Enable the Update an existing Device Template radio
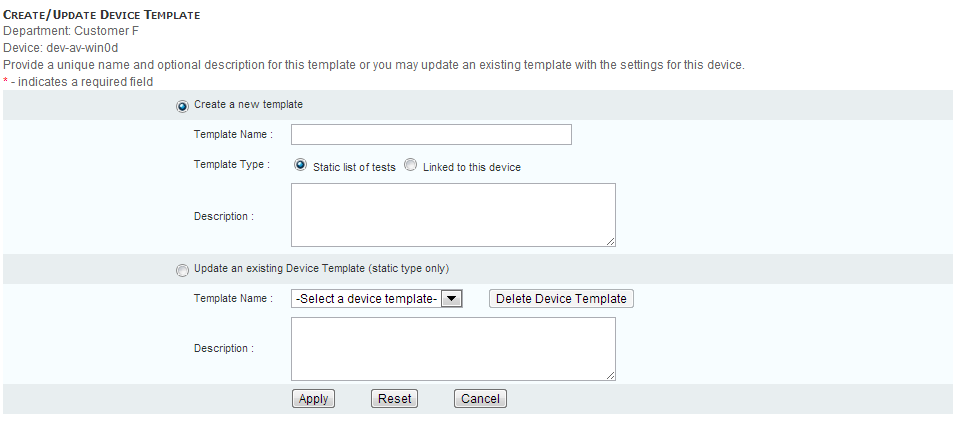This screenshot has width=957, height=424. (x=181, y=269)
